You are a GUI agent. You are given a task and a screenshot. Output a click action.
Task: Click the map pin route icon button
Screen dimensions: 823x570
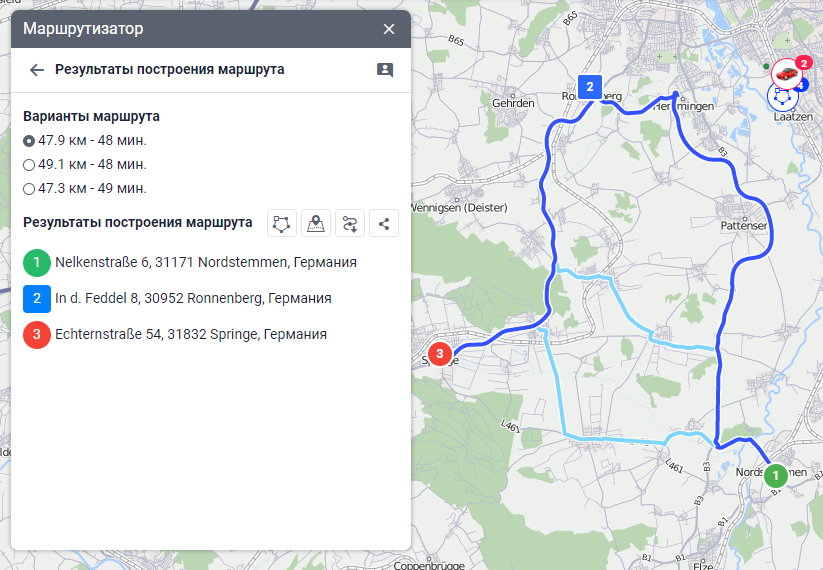pyautogui.click(x=316, y=223)
